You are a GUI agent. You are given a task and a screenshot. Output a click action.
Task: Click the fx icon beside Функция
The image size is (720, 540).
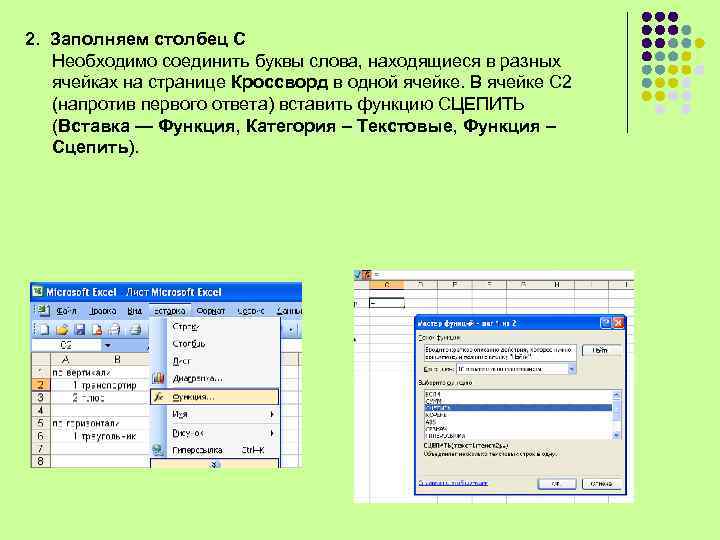[x=158, y=397]
